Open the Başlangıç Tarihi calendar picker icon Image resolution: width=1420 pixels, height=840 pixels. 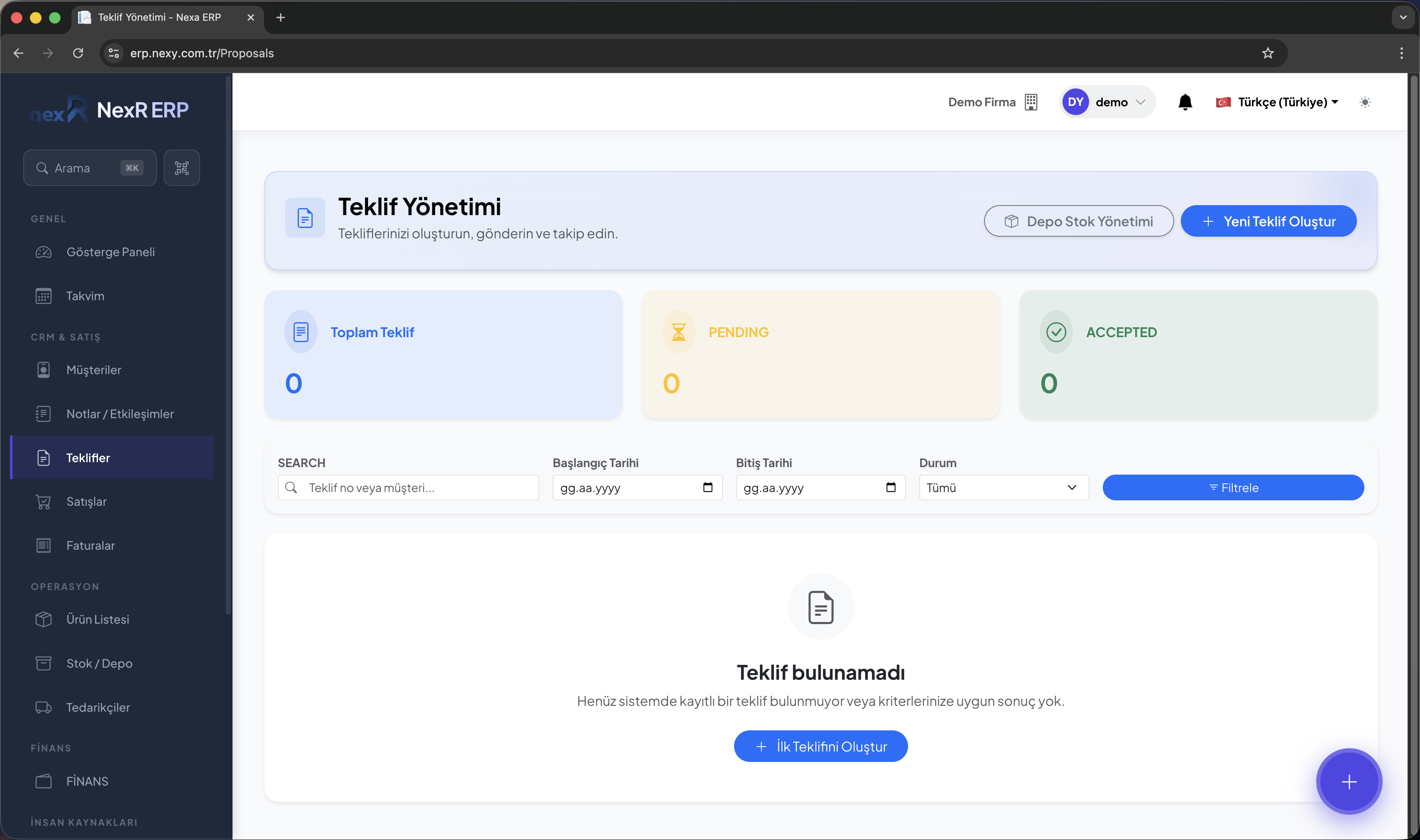(x=708, y=487)
